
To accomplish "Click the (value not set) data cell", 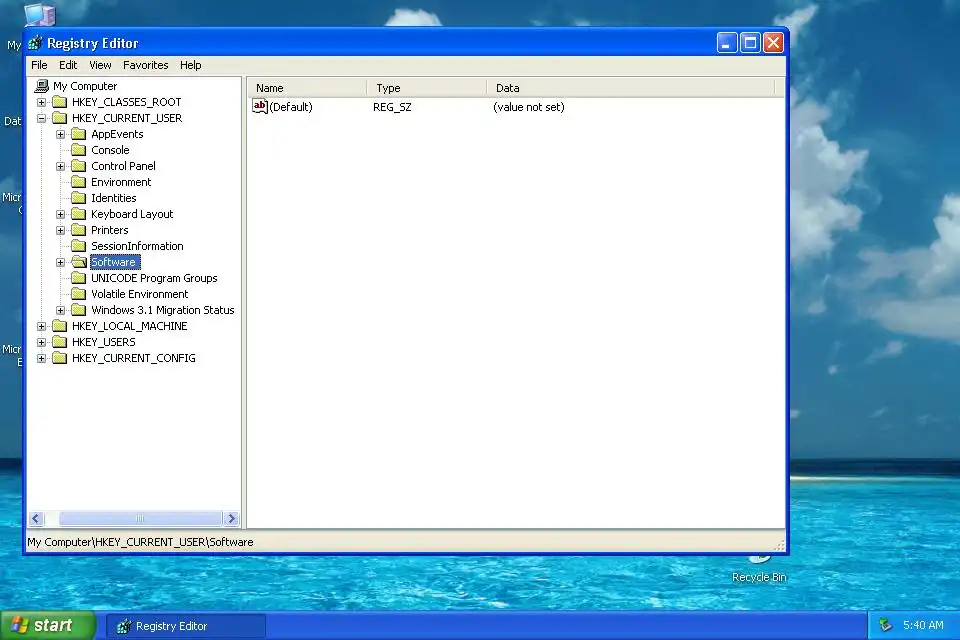I will tap(529, 107).
